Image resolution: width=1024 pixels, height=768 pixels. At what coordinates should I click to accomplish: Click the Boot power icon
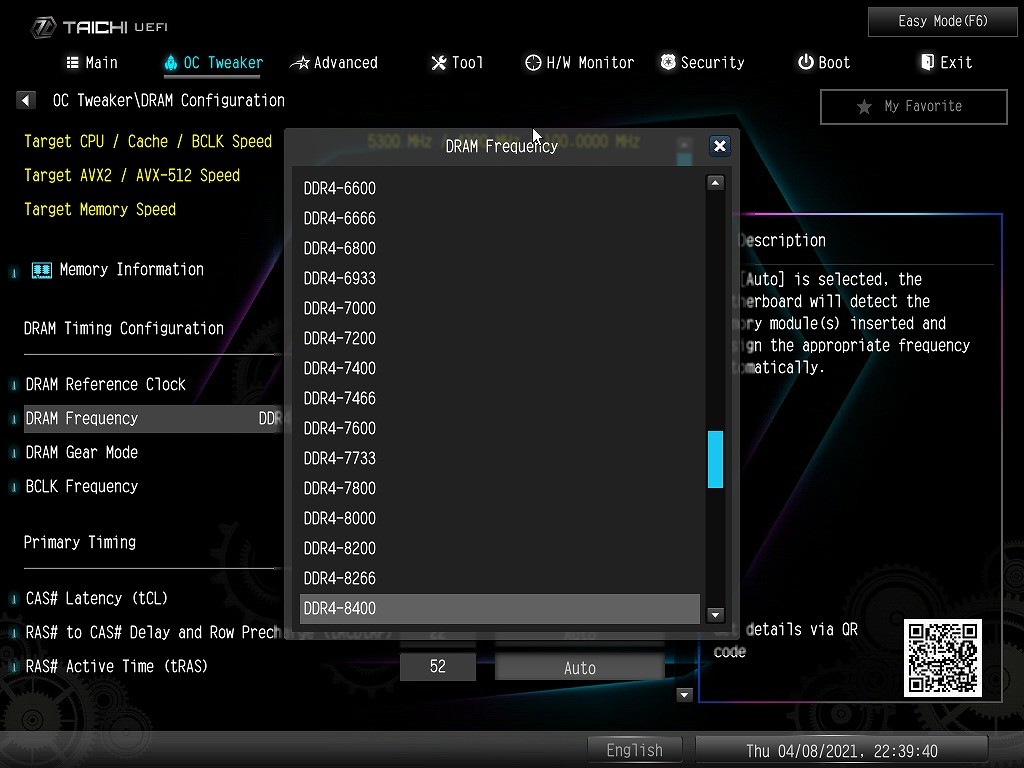click(x=805, y=62)
